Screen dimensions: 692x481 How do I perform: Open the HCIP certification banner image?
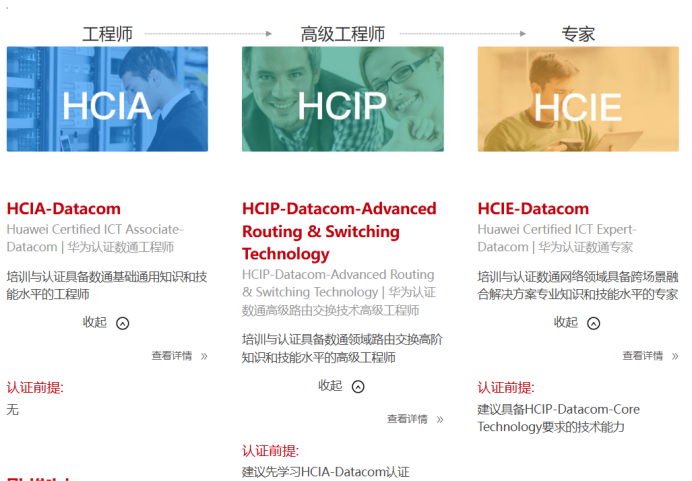click(343, 99)
